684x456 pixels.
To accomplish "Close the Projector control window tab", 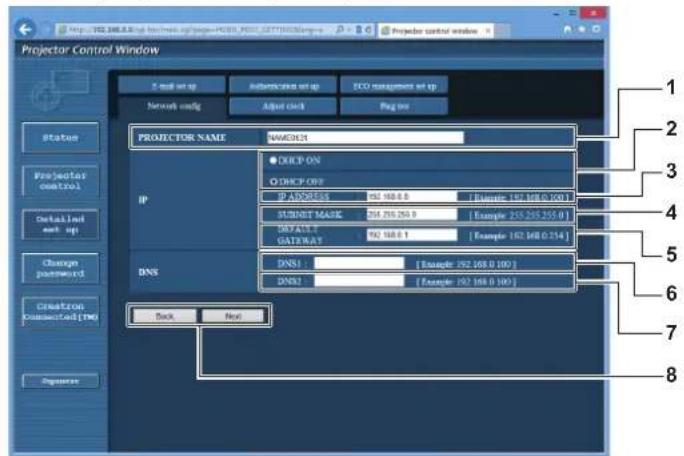I will (x=488, y=31).
